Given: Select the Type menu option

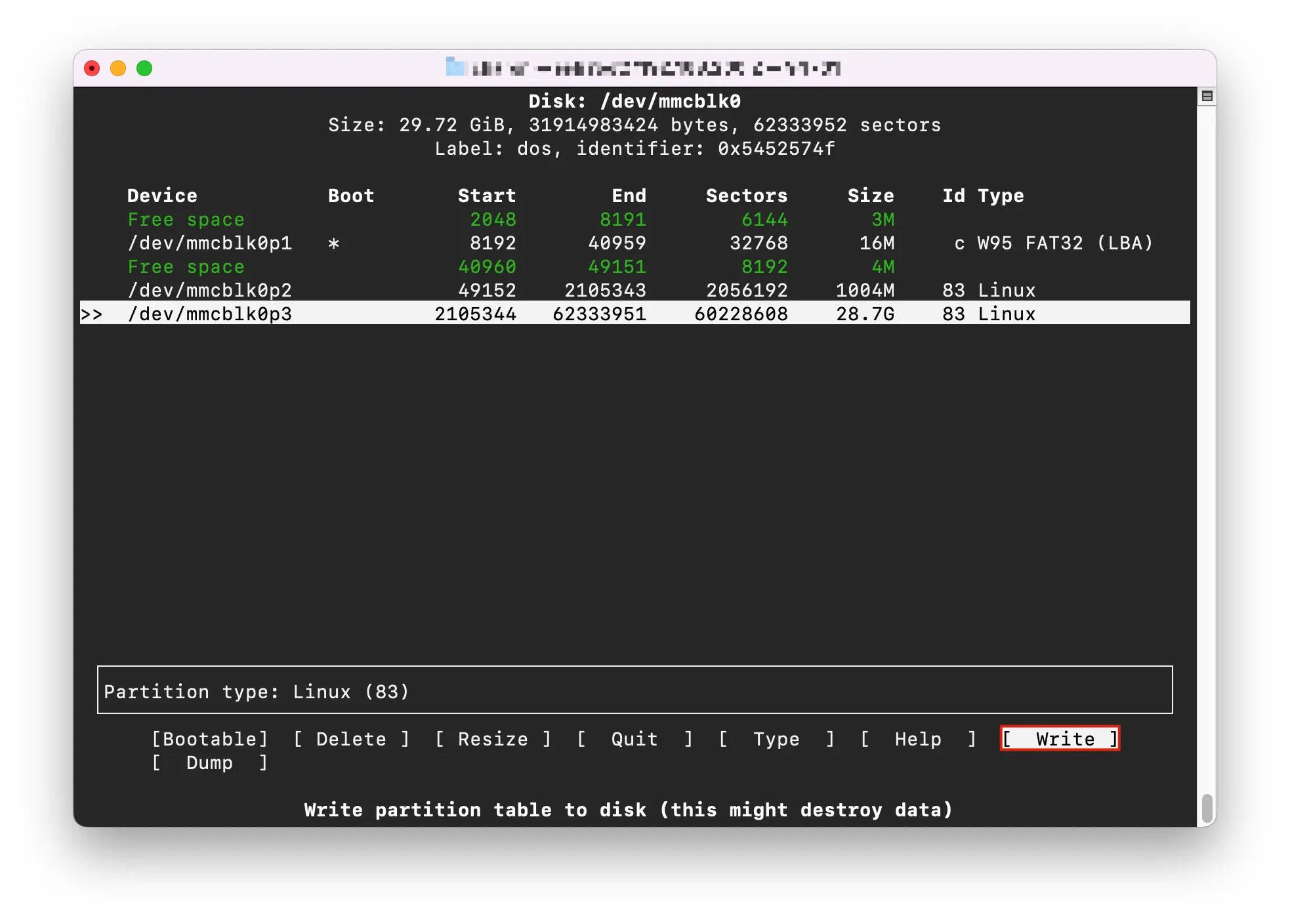Looking at the screenshot, I should [x=777, y=739].
